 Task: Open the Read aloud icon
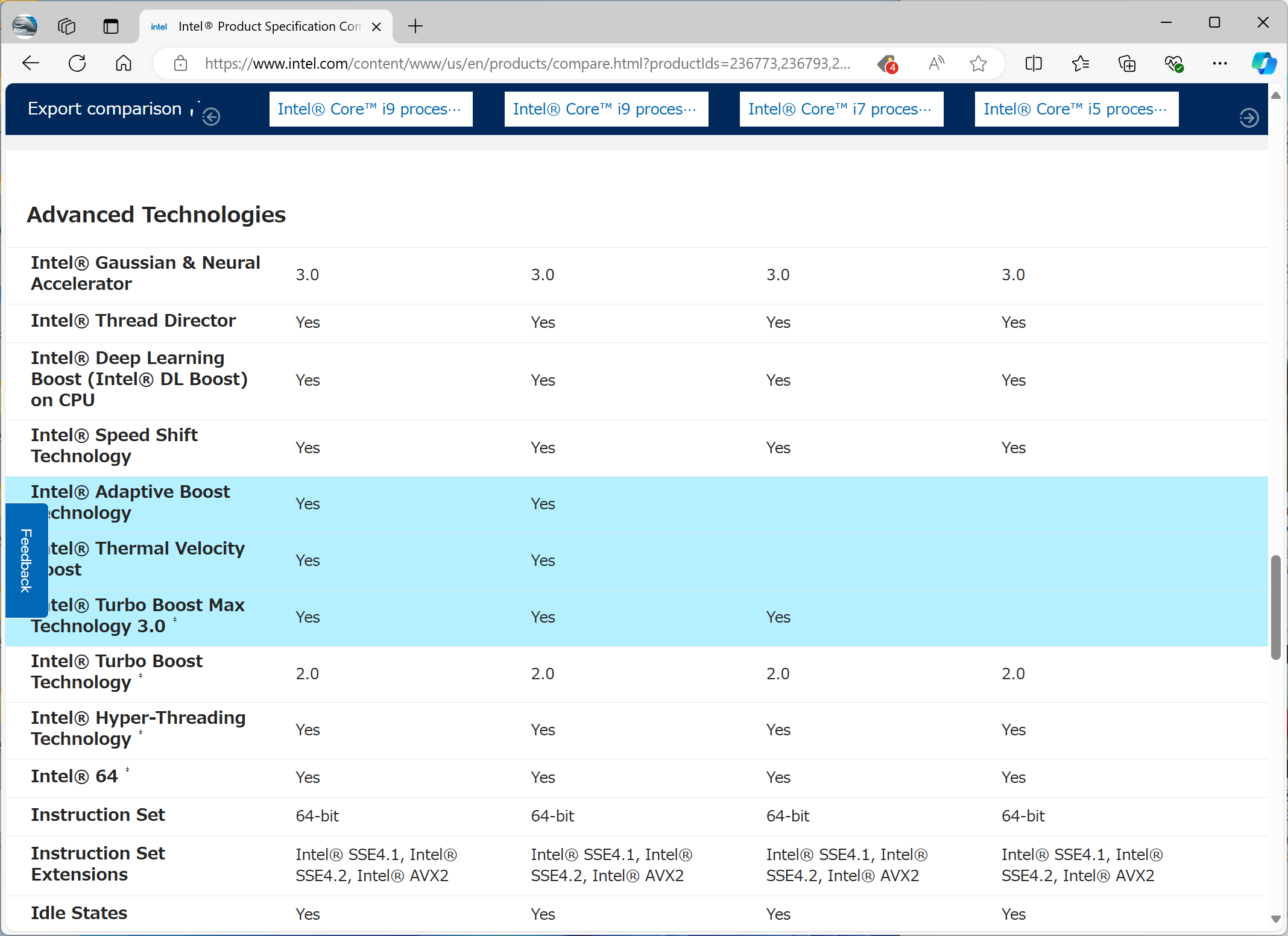point(936,63)
